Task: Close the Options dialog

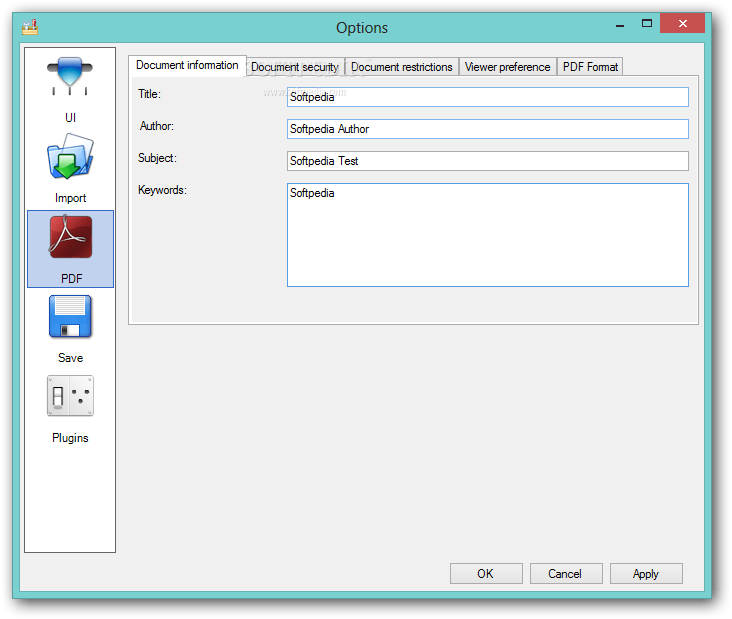Action: coord(682,23)
